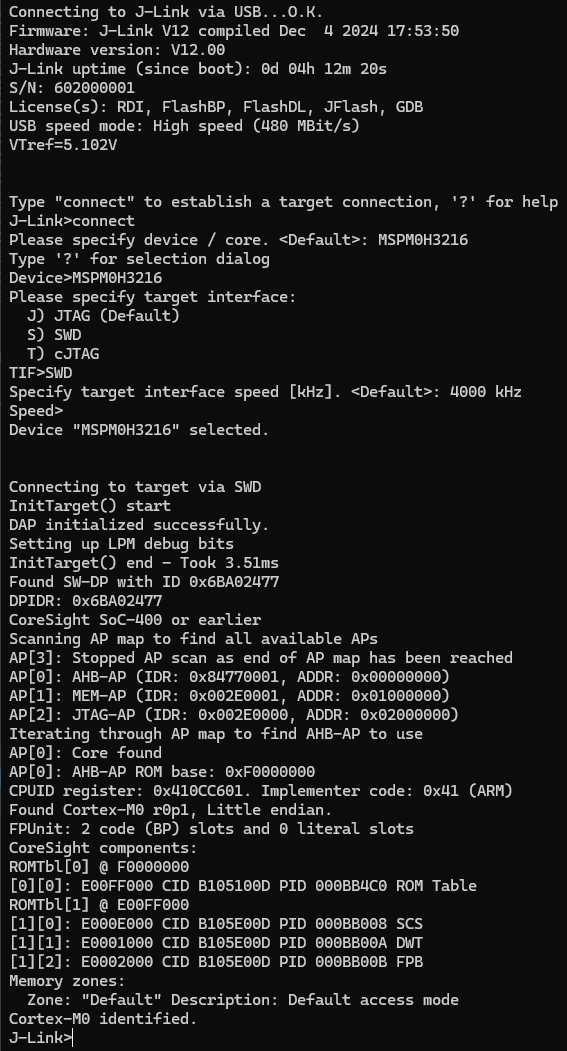Click the ROMTbl[0] @ F0000000 line
Screen dimensions: 567x1051
coord(99,867)
